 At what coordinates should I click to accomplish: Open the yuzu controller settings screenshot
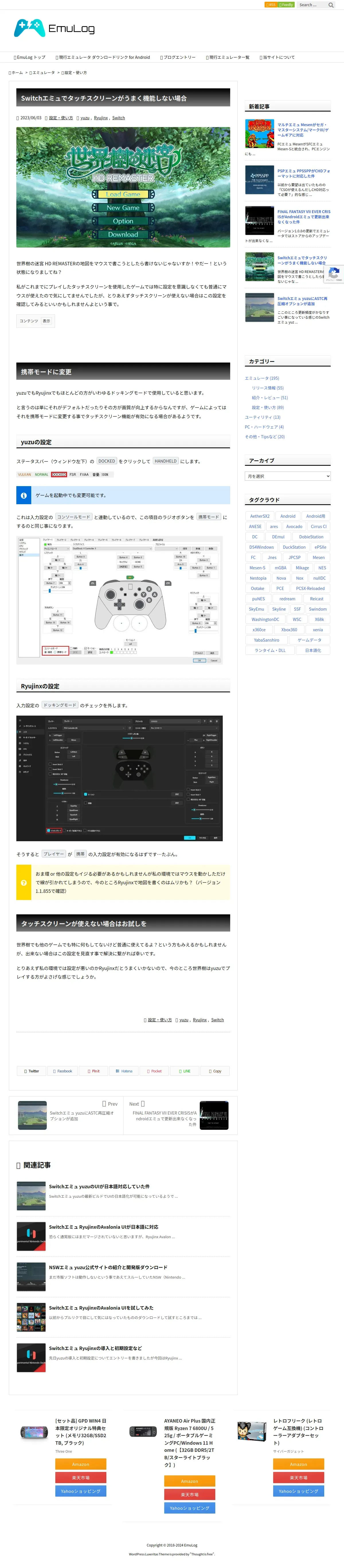tap(120, 600)
